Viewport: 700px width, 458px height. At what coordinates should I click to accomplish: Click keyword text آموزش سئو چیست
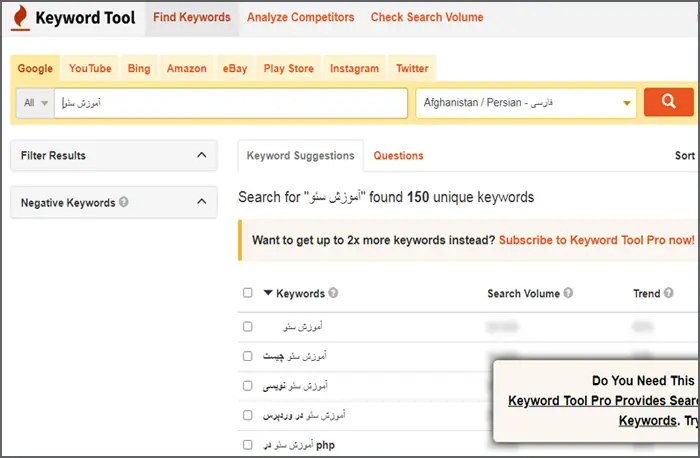coord(295,356)
